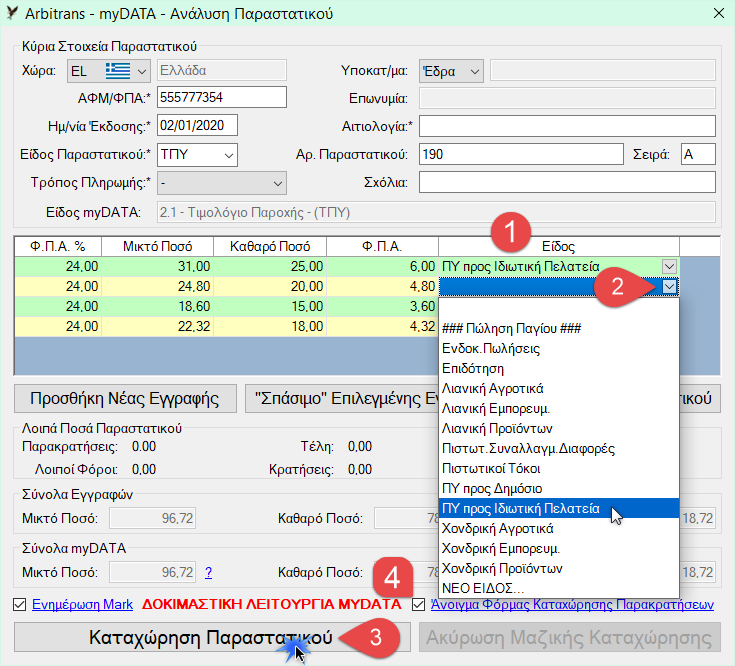Pick Λιανική Προϊόντων option

click(x=559, y=428)
